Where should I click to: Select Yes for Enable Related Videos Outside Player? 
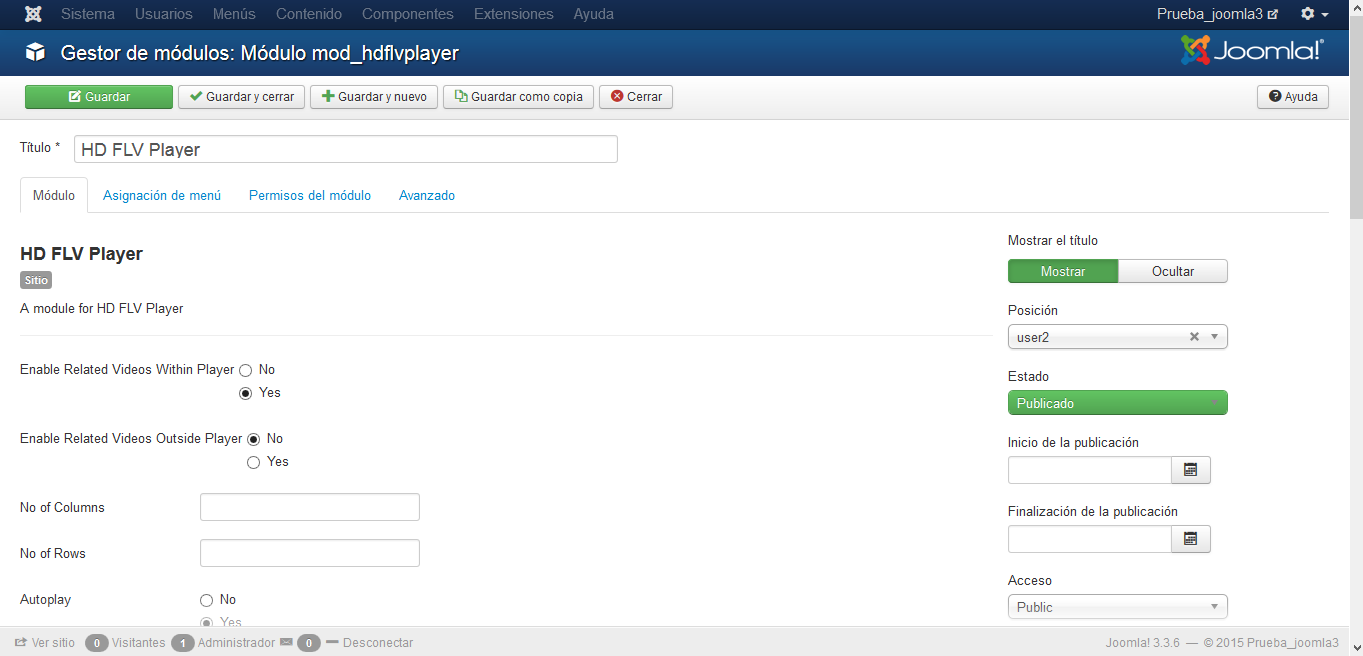coord(254,462)
